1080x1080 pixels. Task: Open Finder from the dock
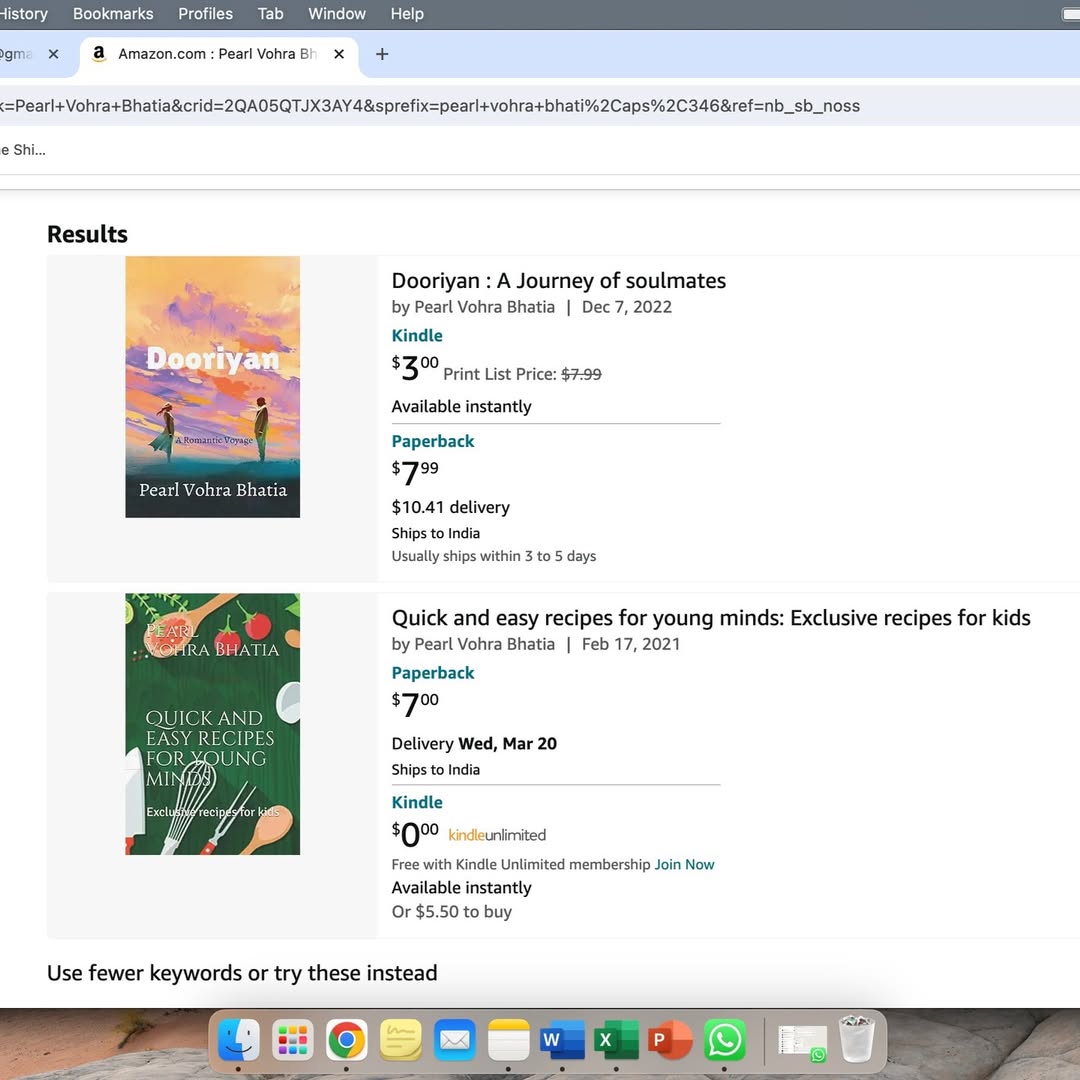239,1041
